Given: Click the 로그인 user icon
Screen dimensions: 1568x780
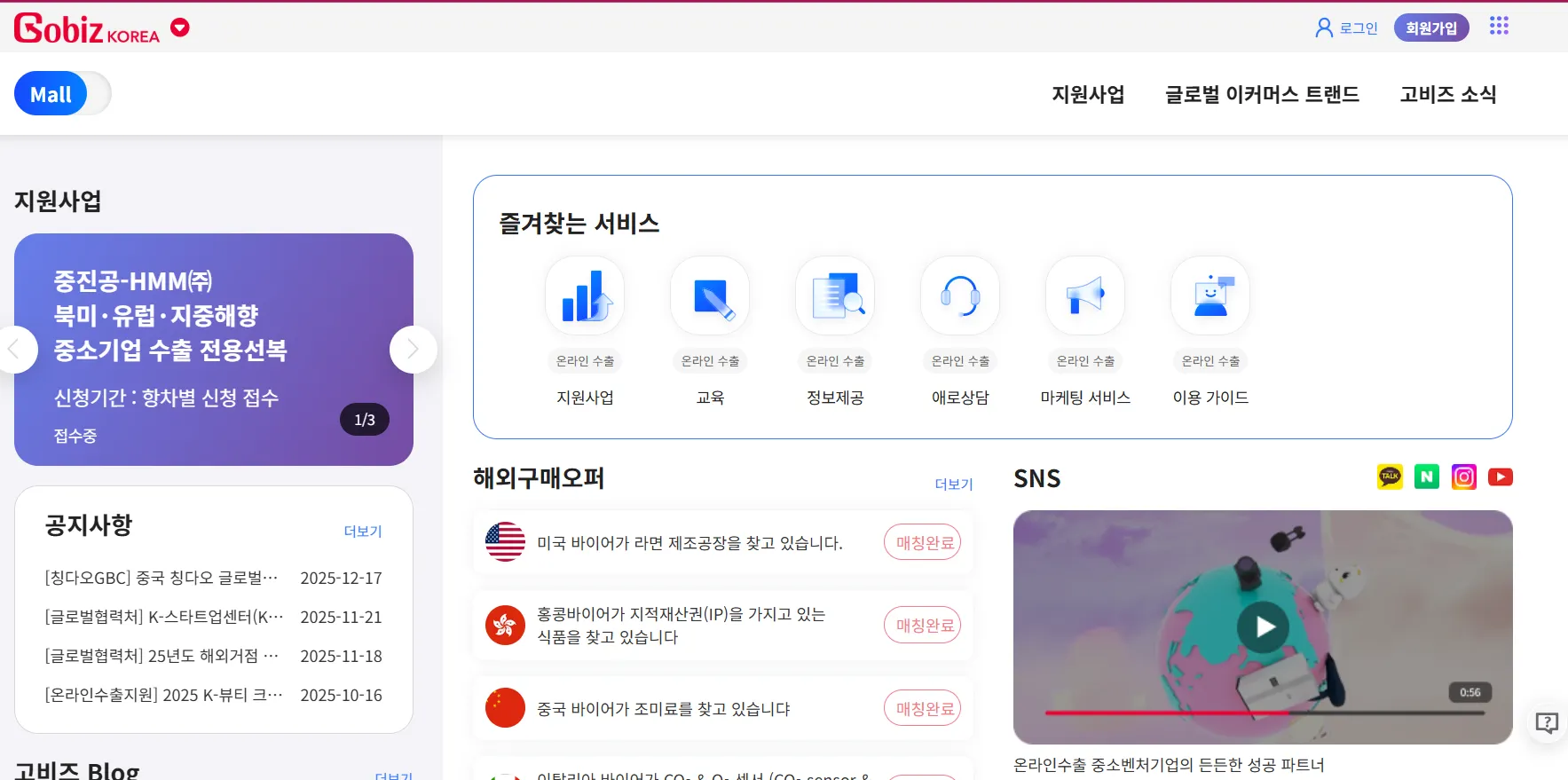Looking at the screenshot, I should click(x=1324, y=28).
